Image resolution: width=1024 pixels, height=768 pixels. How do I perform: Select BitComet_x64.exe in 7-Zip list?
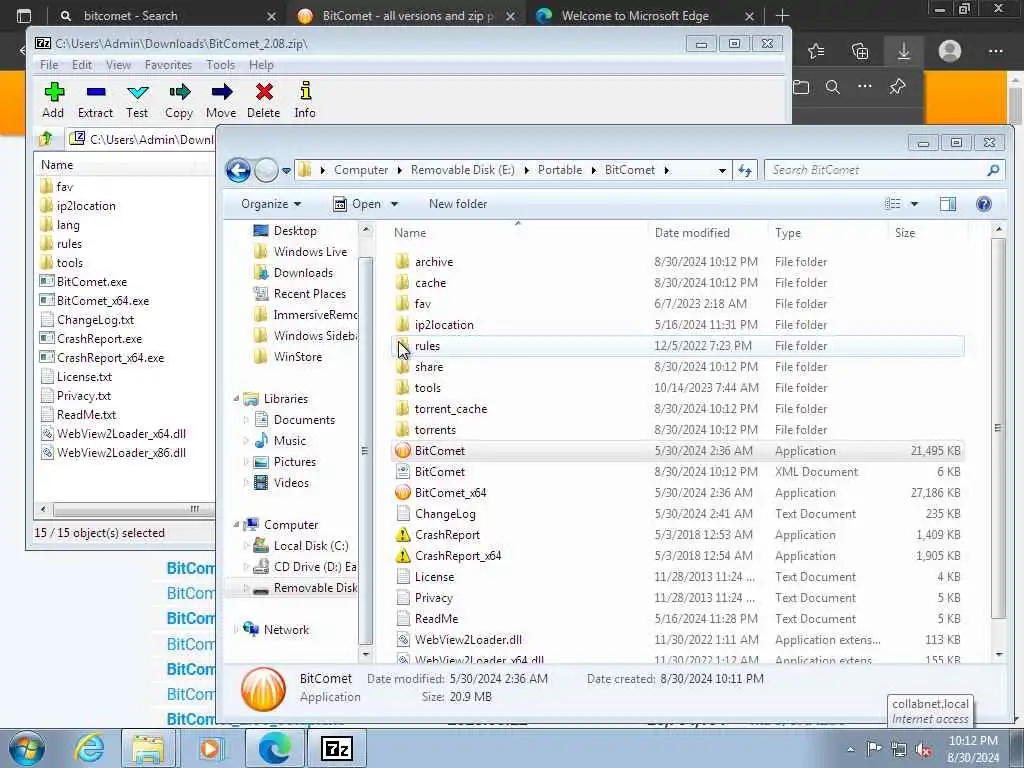(103, 301)
